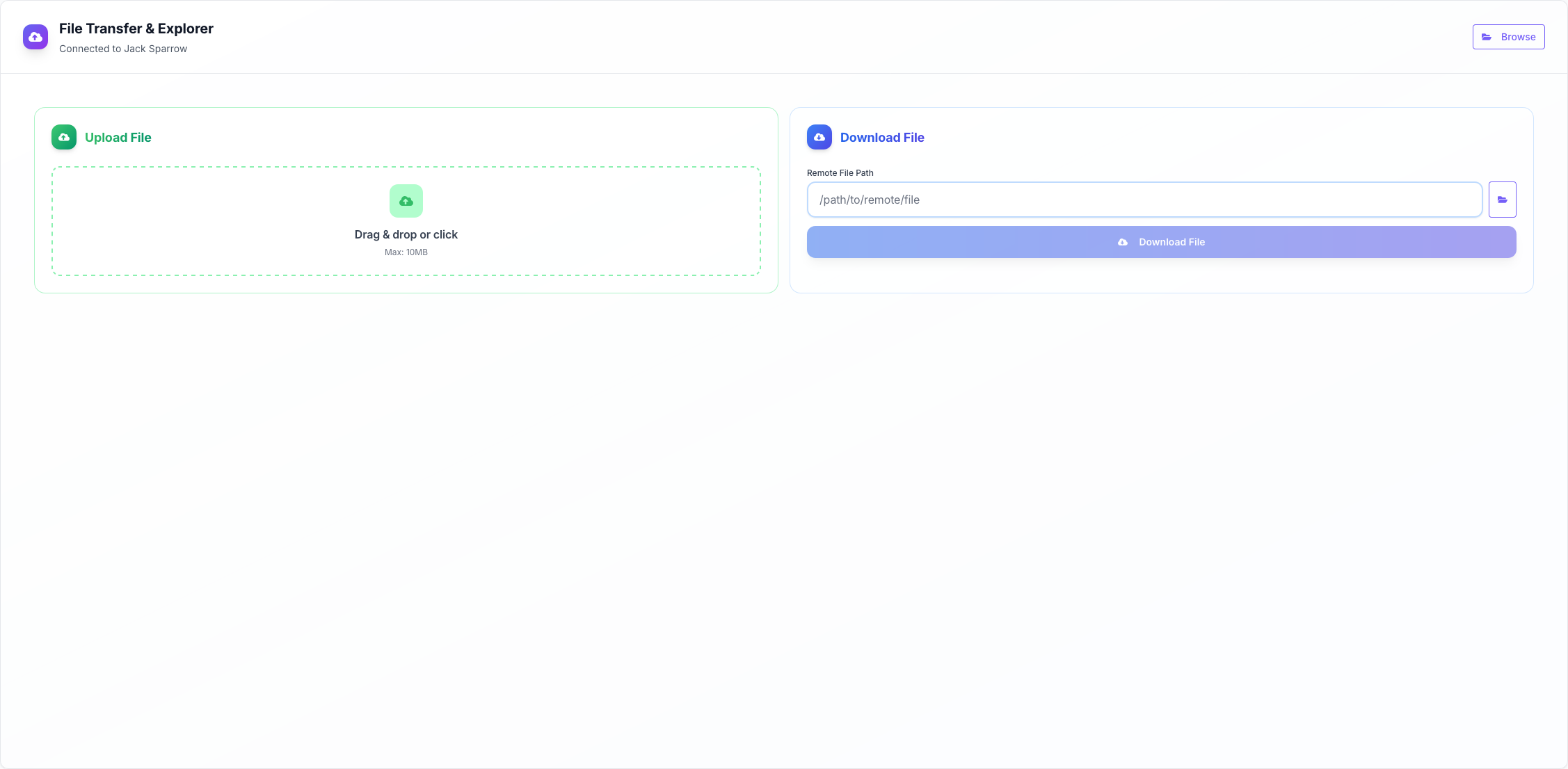Click Connected to Jack Sparrow status text
1568x769 pixels.
pos(123,49)
